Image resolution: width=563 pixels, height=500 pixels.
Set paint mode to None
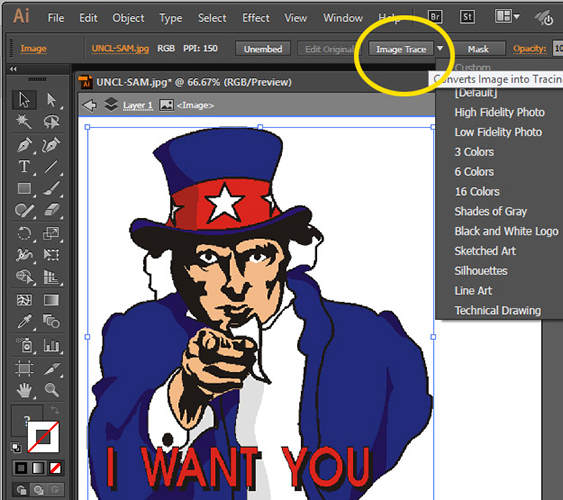(x=55, y=468)
